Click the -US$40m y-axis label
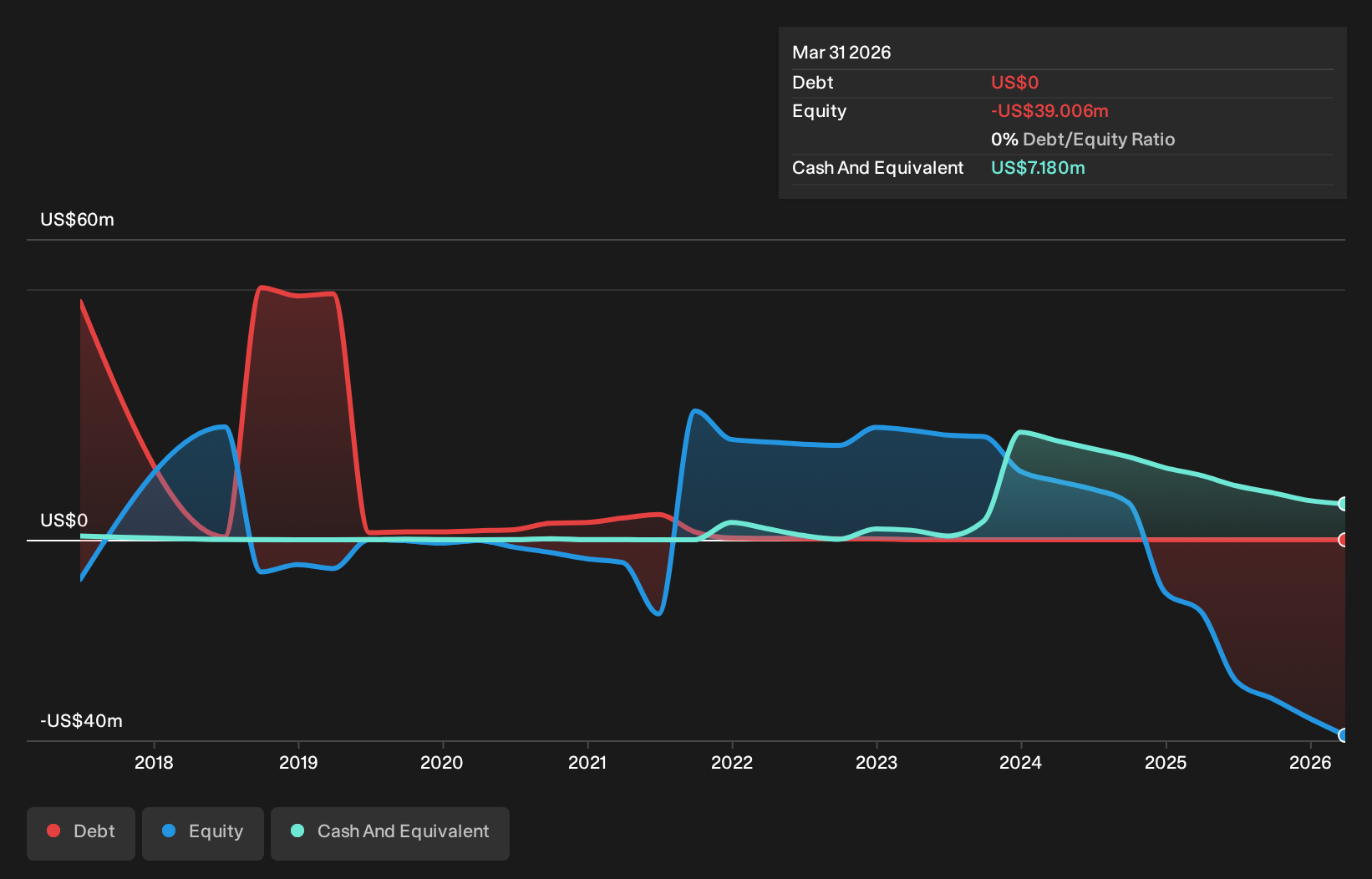Screen dimensions: 1372x879 82,721
